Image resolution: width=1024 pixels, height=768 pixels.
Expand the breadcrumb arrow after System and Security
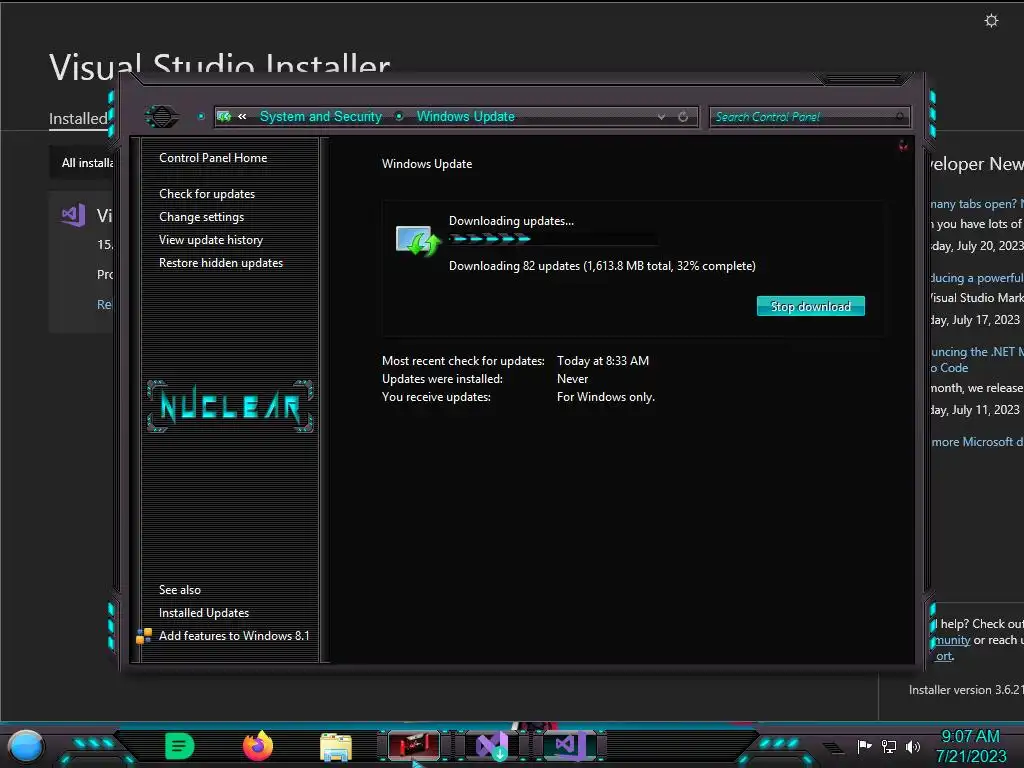point(399,117)
